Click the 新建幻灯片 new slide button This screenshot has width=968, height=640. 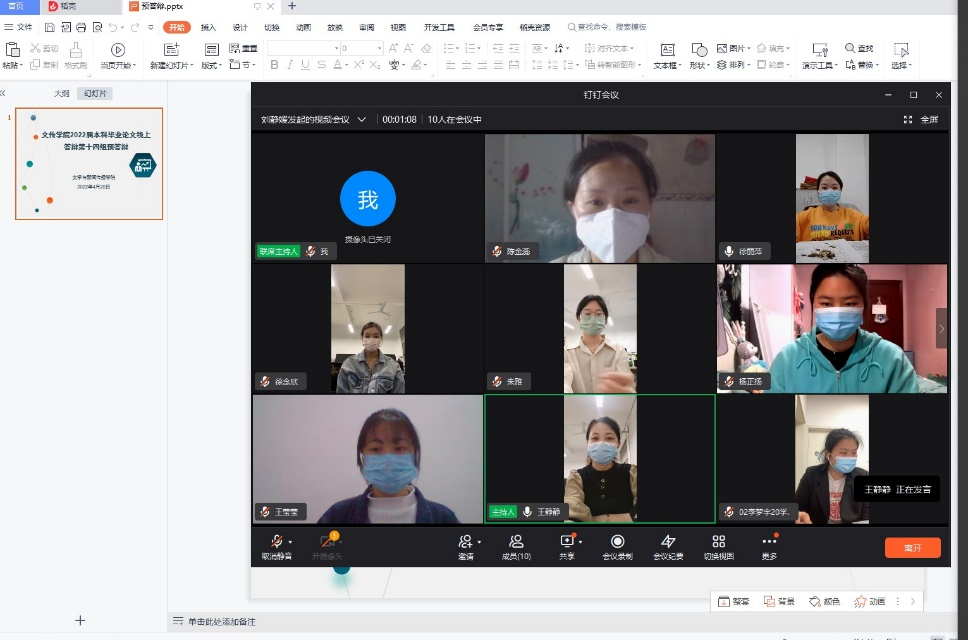(x=171, y=55)
